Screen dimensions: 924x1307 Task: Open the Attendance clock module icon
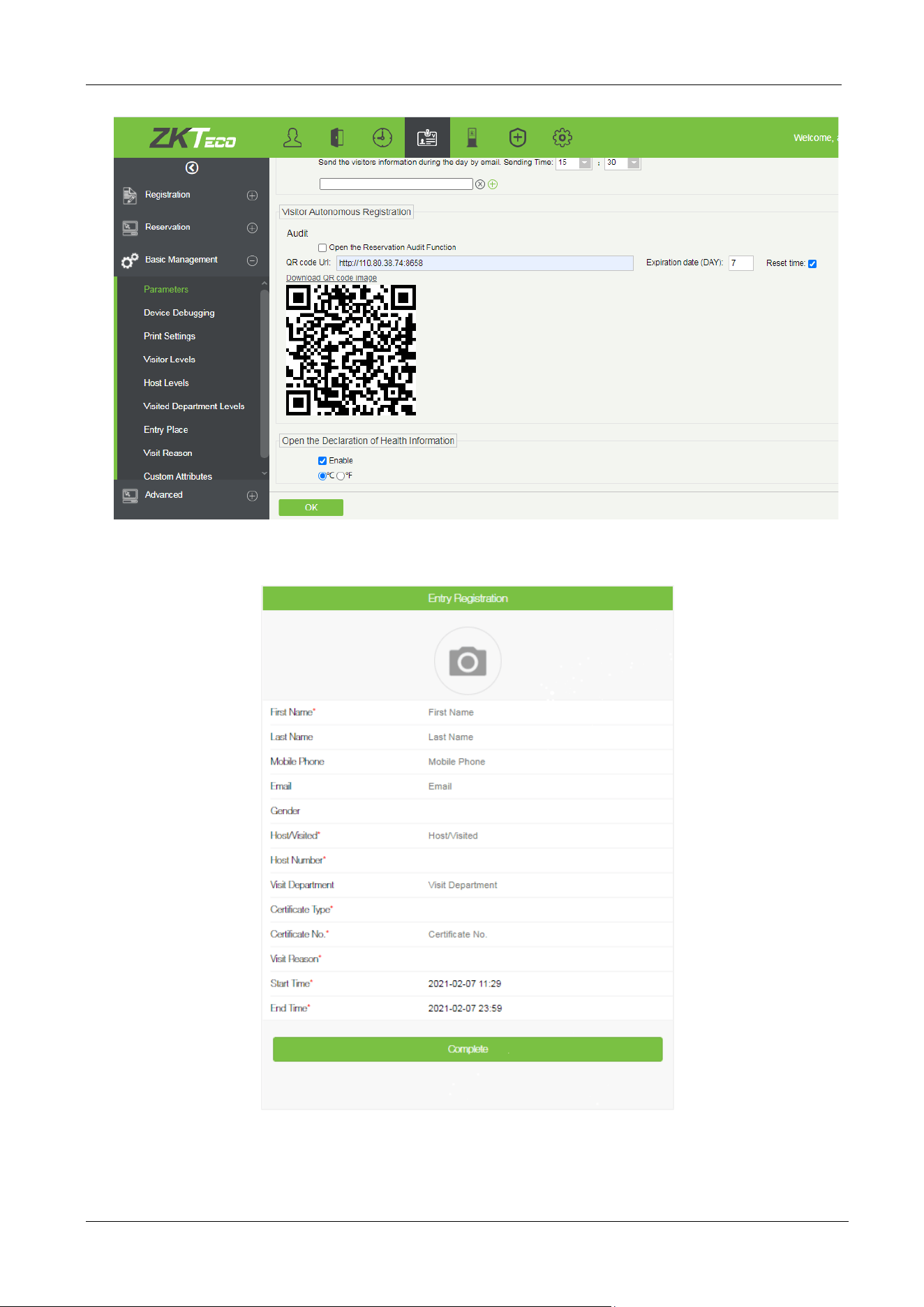pyautogui.click(x=382, y=138)
